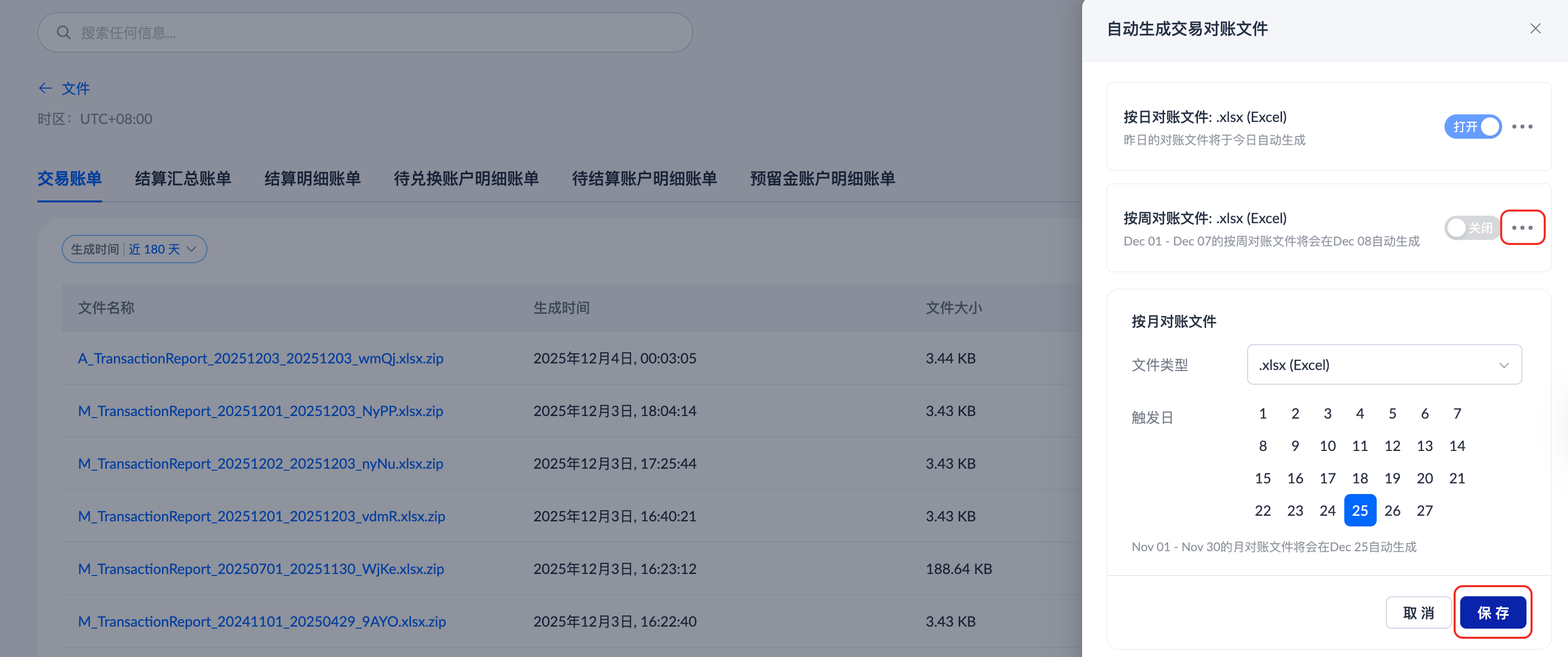The image size is (1568, 657).
Task: Open M_TransactionReport_20250701_20251130_WjKe file link
Action: tap(261, 569)
